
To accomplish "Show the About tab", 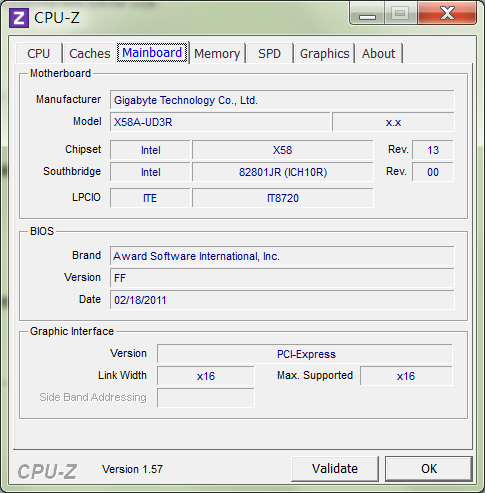I will [x=379, y=53].
